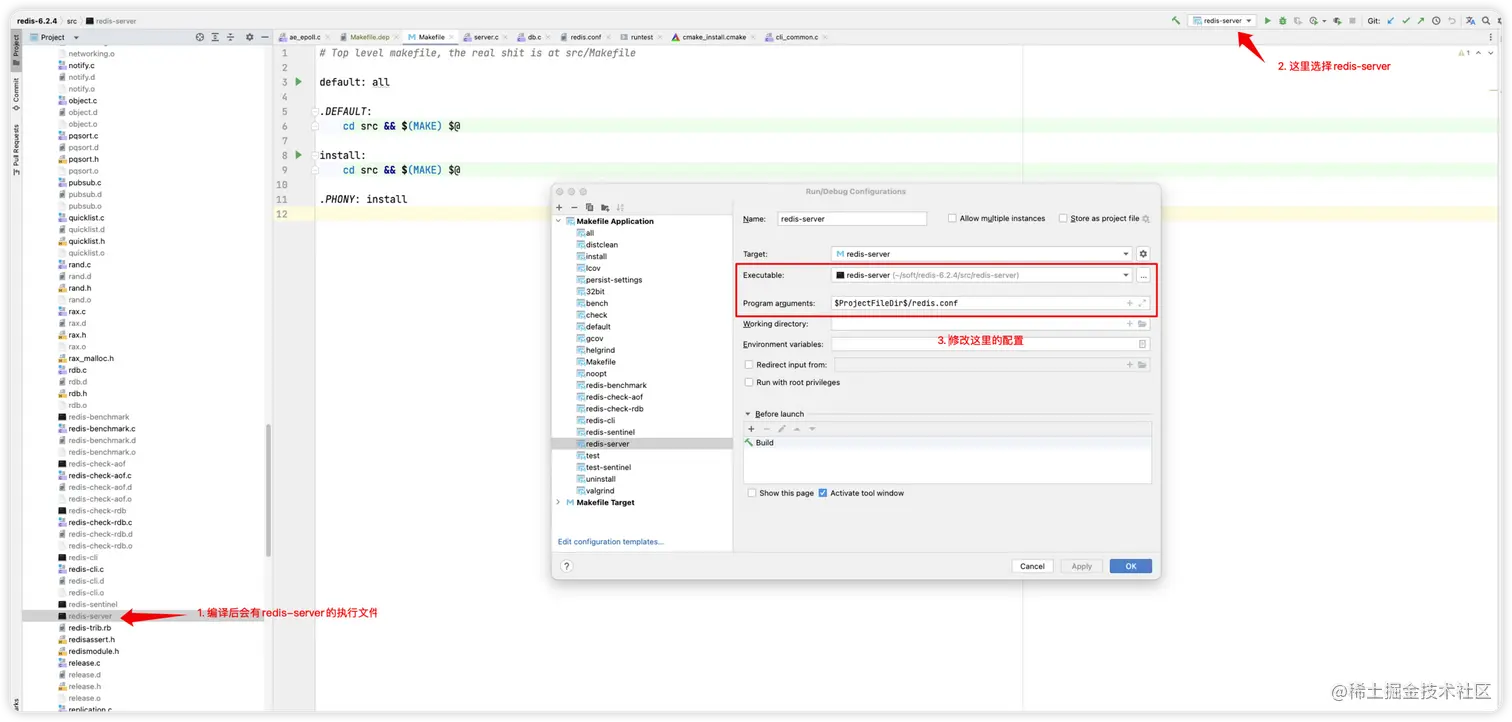This screenshot has width=1512, height=722.
Task: Open help question mark in dialog
Action: point(566,566)
